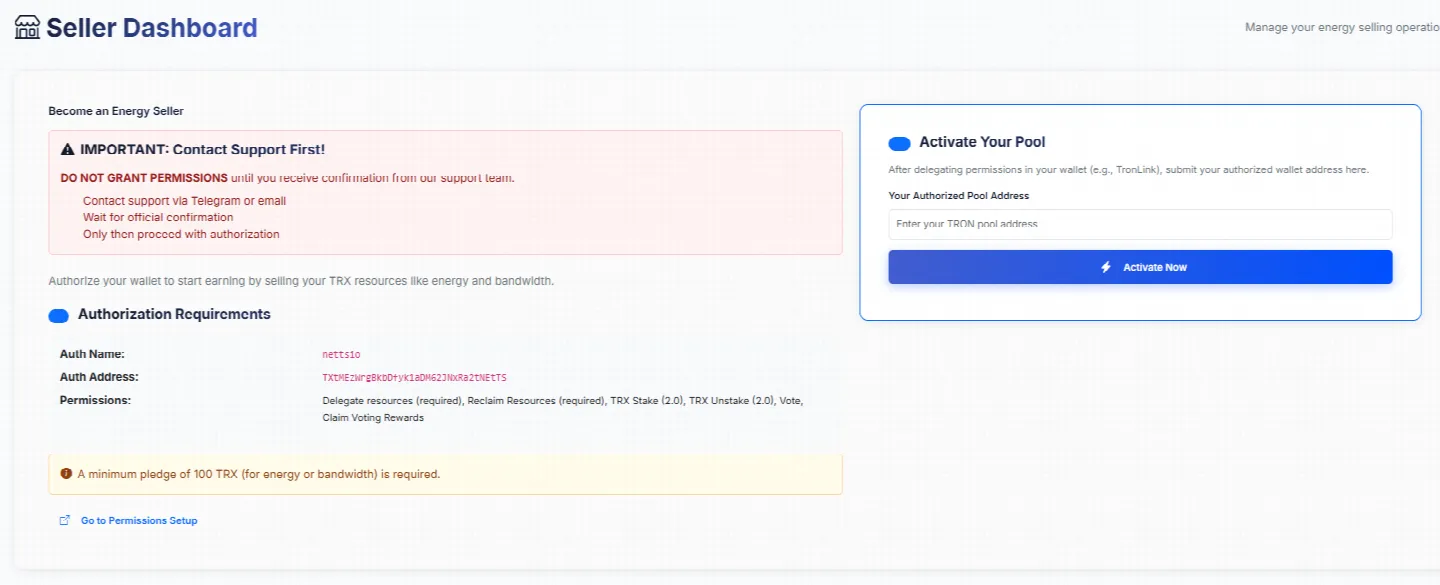1440x585 pixels.
Task: Click the Delegate resources (required) permissions text
Action: click(392, 401)
